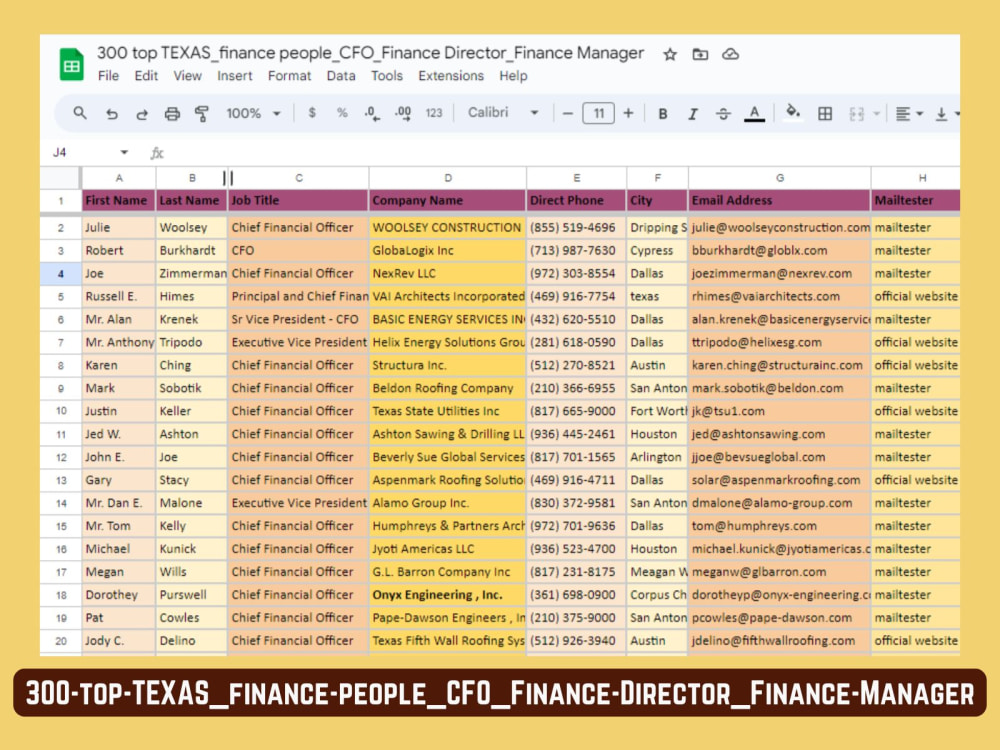Select row 12 header
The image size is (1000, 750).
tap(61, 457)
